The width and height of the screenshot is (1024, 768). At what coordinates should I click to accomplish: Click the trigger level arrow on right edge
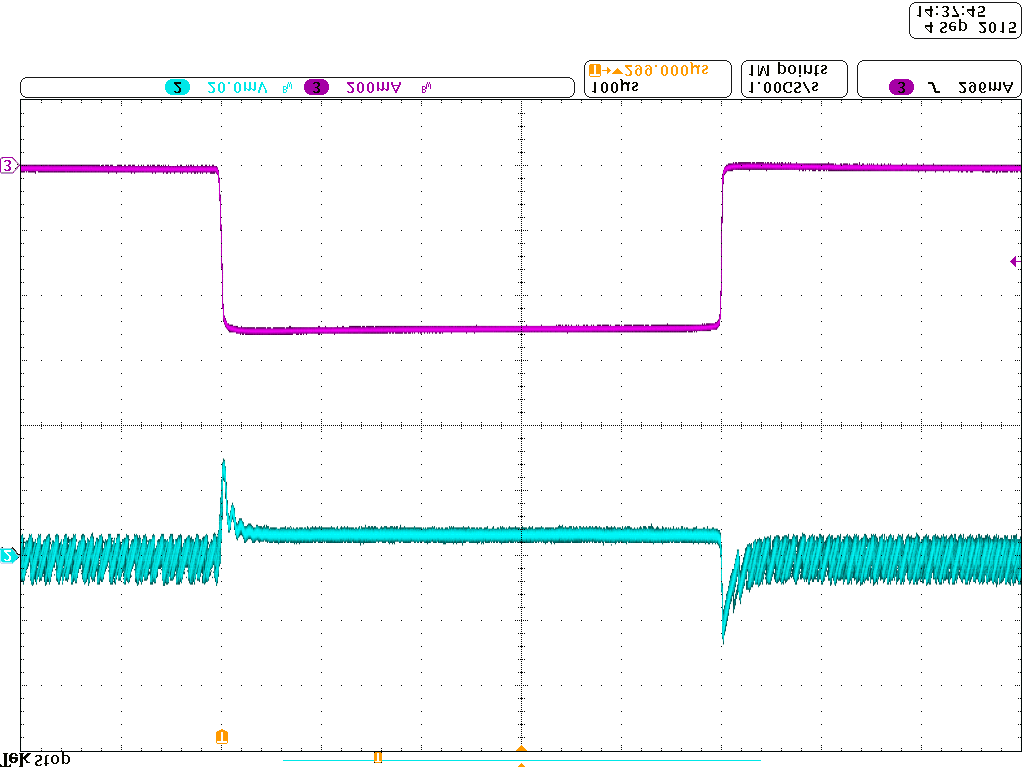point(1015,261)
